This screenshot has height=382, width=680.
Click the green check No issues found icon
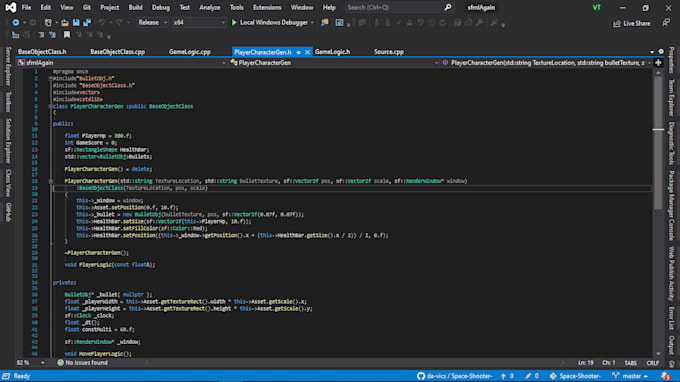(60, 363)
